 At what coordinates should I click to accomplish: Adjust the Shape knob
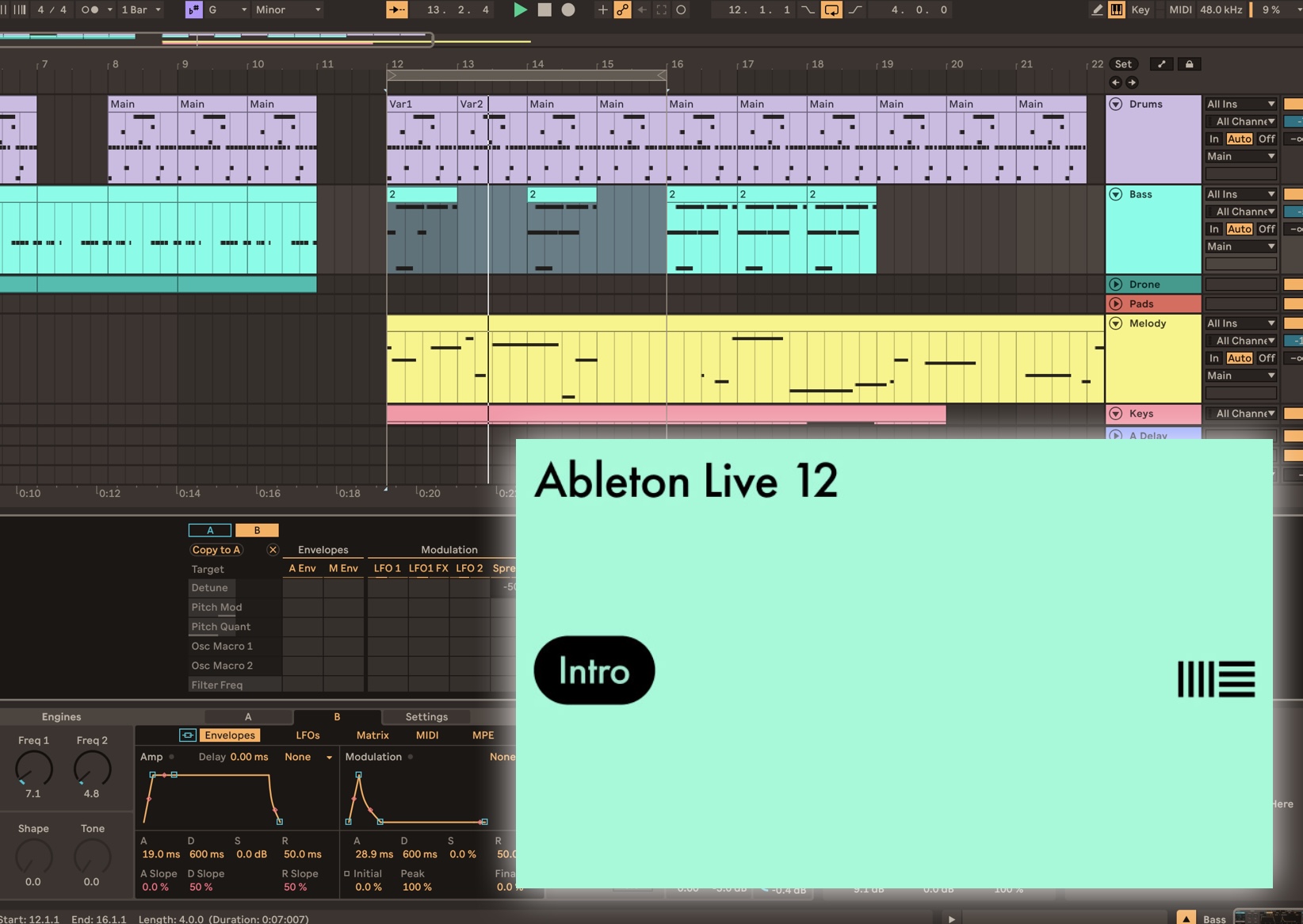tap(34, 856)
